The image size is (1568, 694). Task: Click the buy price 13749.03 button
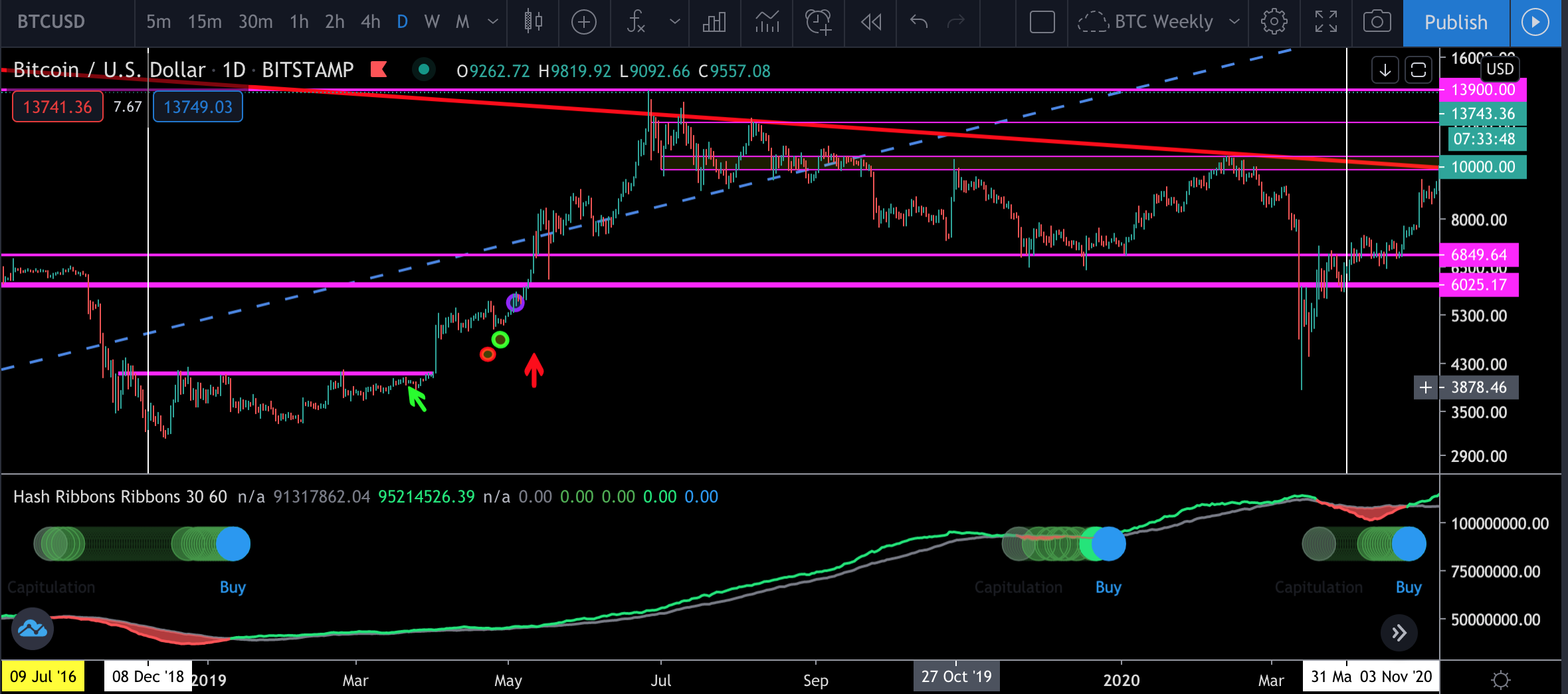coord(198,107)
